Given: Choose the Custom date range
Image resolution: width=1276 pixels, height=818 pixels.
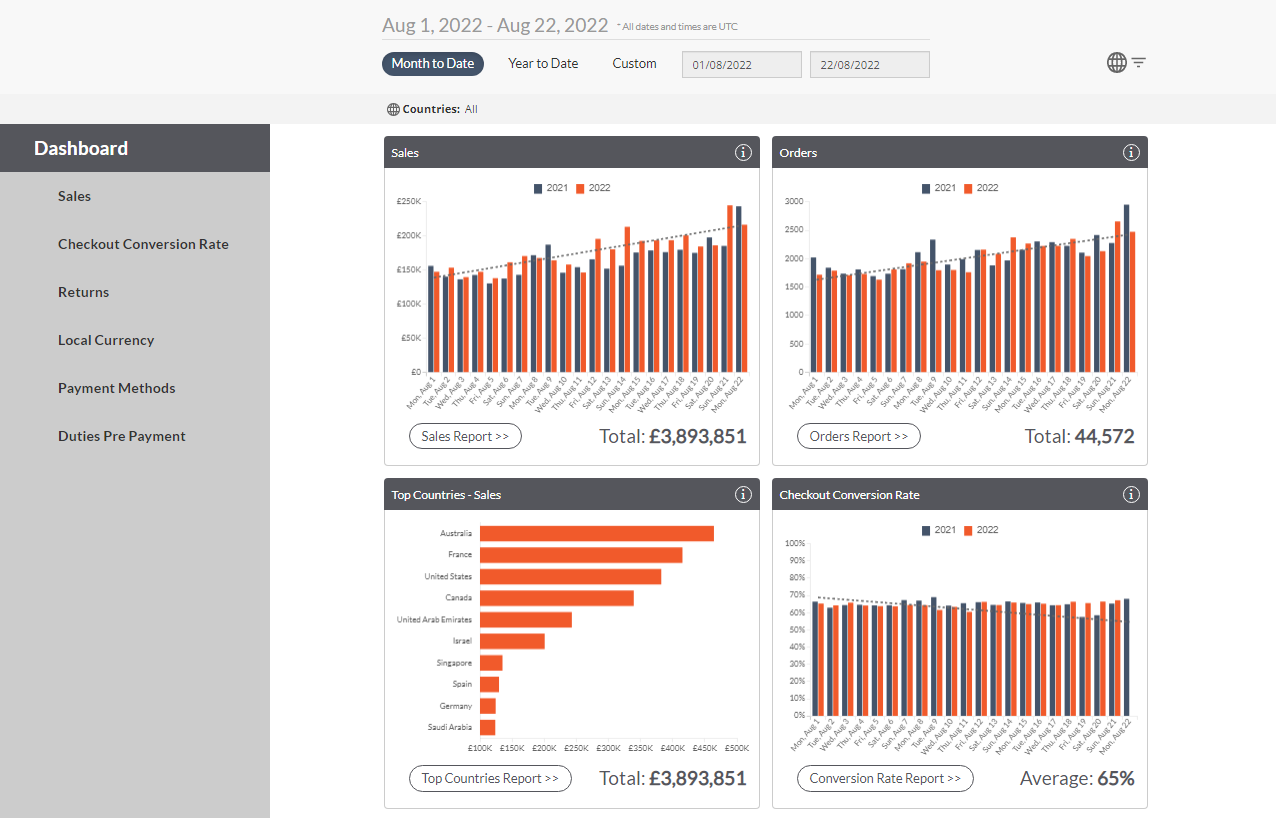Looking at the screenshot, I should (x=635, y=64).
